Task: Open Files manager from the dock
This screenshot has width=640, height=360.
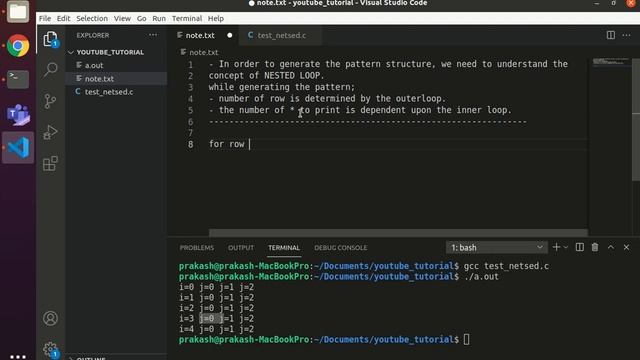Action: coord(18,11)
